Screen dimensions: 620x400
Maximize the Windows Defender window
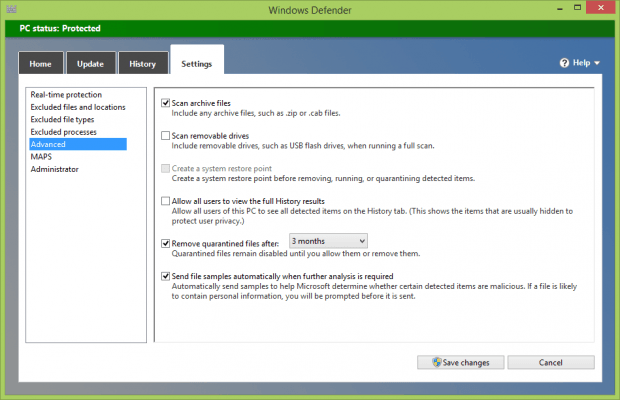578,8
